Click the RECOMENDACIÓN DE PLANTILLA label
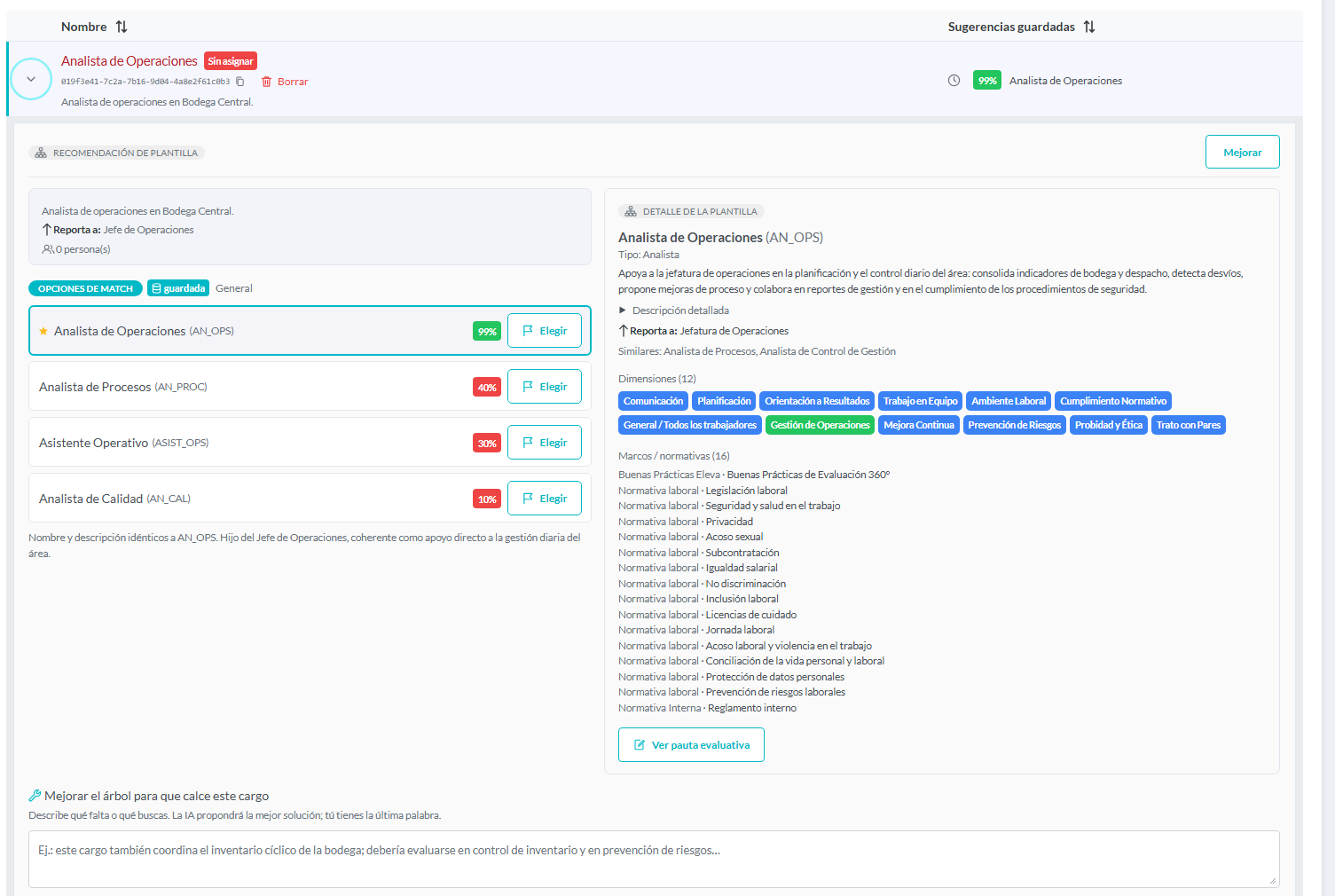The height and width of the screenshot is (896, 1335). [116, 153]
